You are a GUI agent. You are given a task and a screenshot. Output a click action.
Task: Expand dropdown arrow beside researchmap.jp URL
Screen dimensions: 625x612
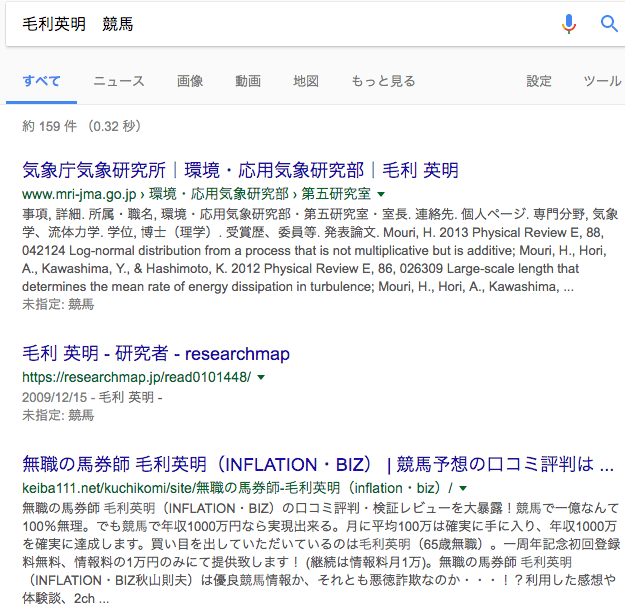261,377
